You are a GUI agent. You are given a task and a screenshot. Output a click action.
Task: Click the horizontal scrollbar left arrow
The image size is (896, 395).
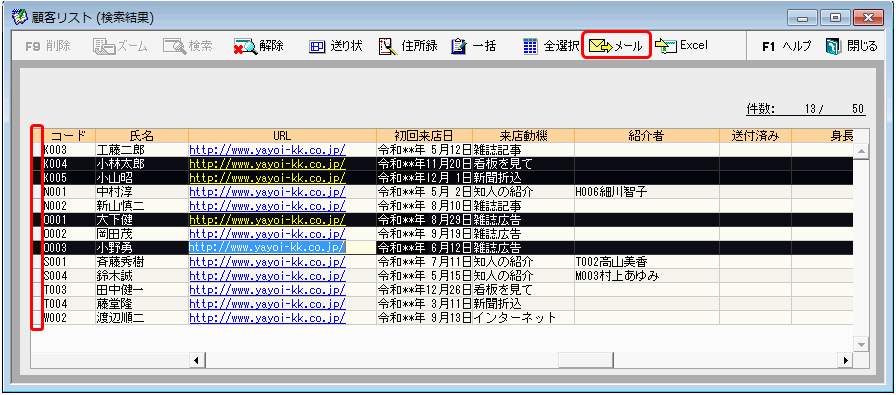[x=197, y=361]
